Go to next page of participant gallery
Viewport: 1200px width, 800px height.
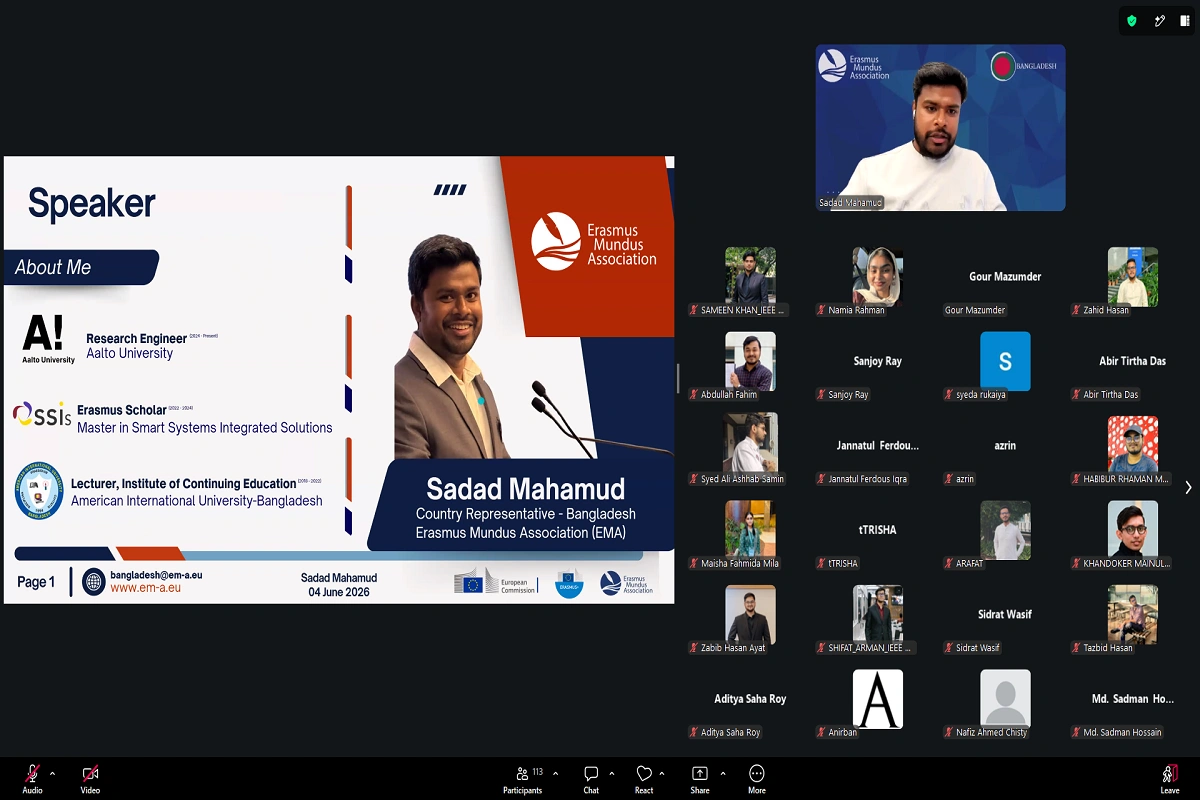(1188, 488)
